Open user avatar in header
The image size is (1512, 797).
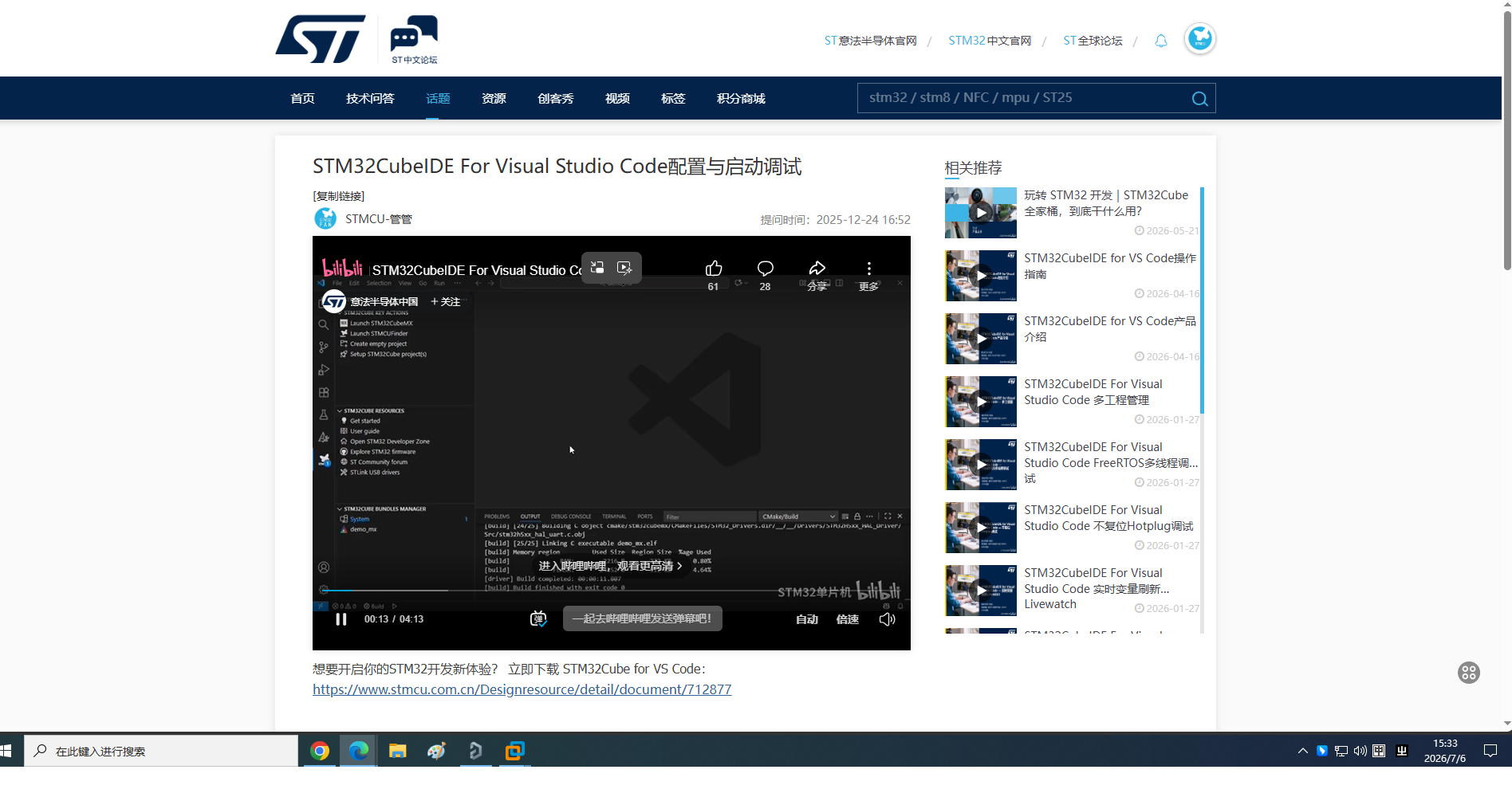pos(1199,38)
